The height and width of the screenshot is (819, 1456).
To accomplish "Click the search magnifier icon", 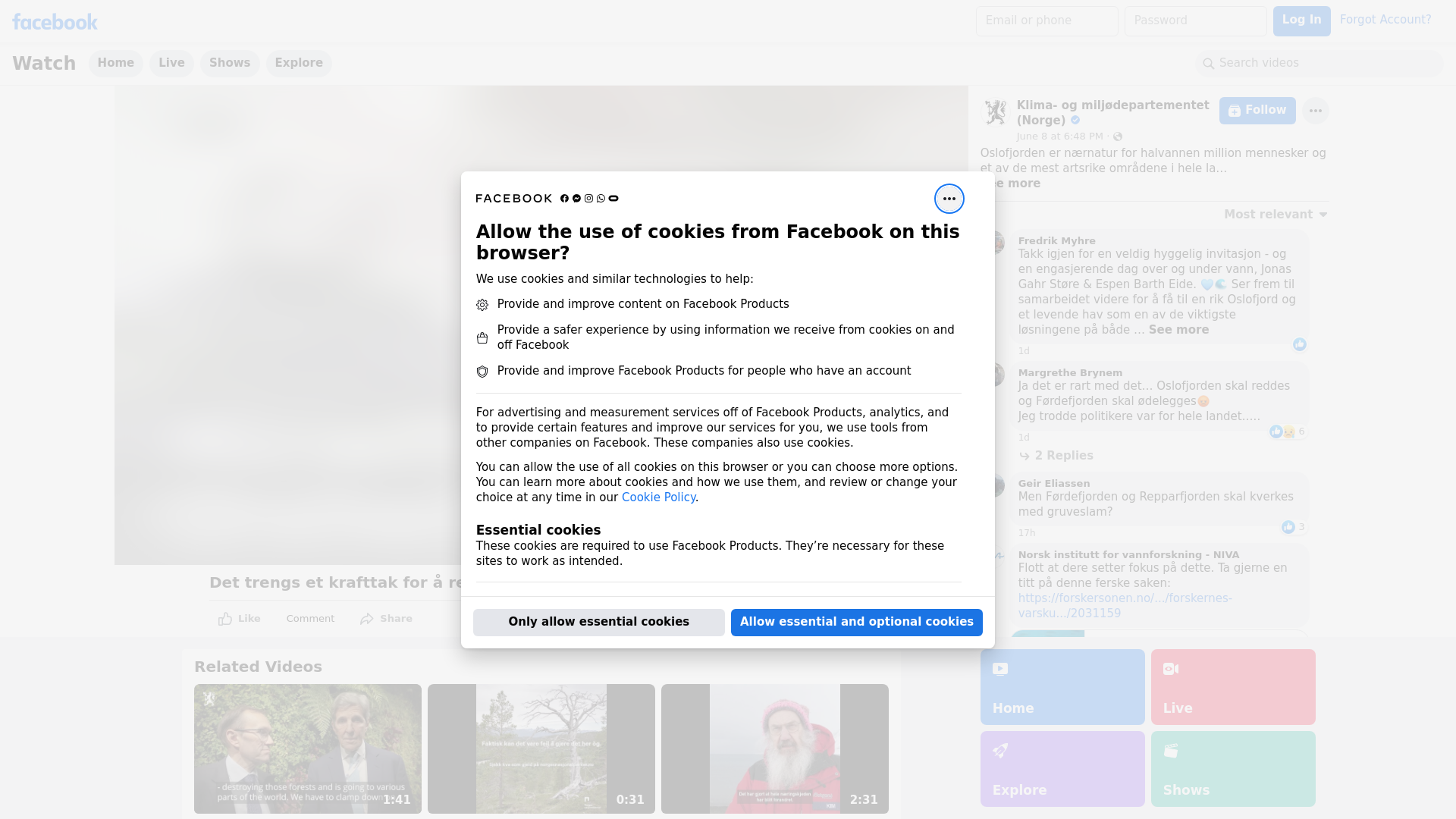I will (1208, 64).
